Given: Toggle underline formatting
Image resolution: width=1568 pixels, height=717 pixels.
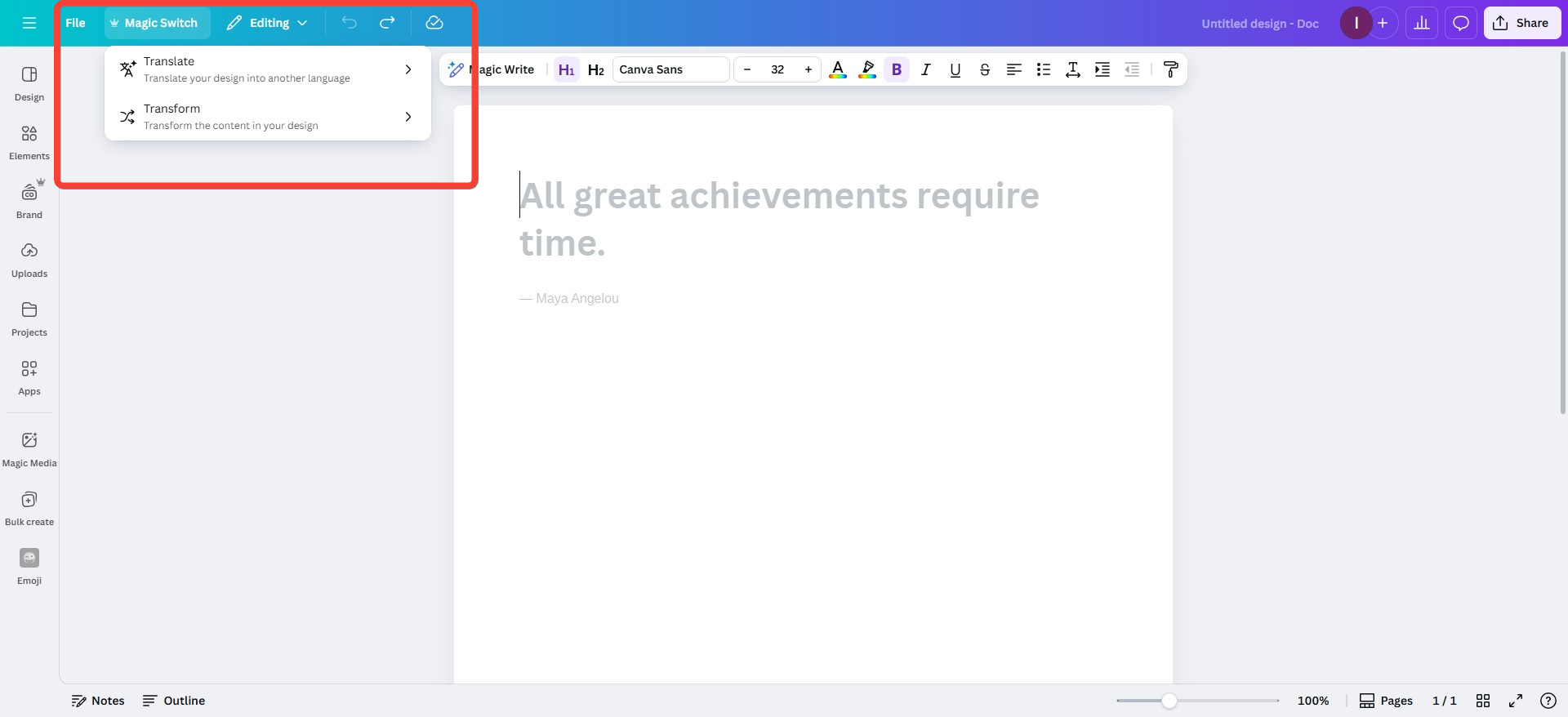Looking at the screenshot, I should pos(955,69).
